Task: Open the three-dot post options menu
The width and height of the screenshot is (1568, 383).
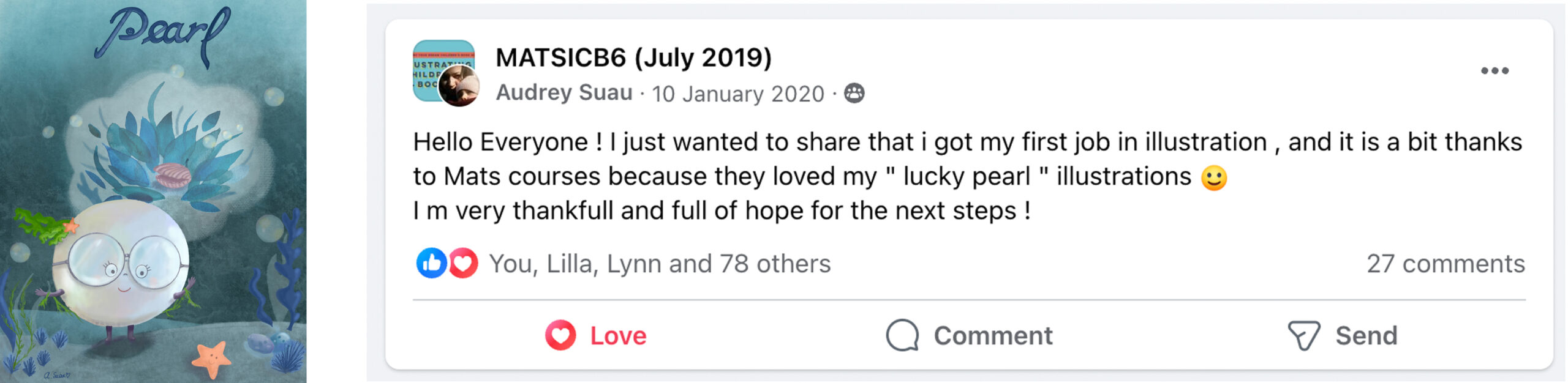Action: [x=1494, y=71]
